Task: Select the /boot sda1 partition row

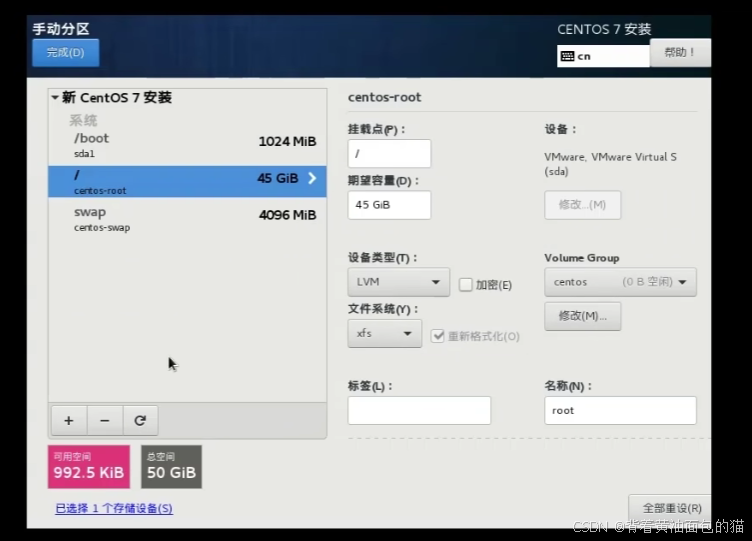Action: [x=187, y=145]
